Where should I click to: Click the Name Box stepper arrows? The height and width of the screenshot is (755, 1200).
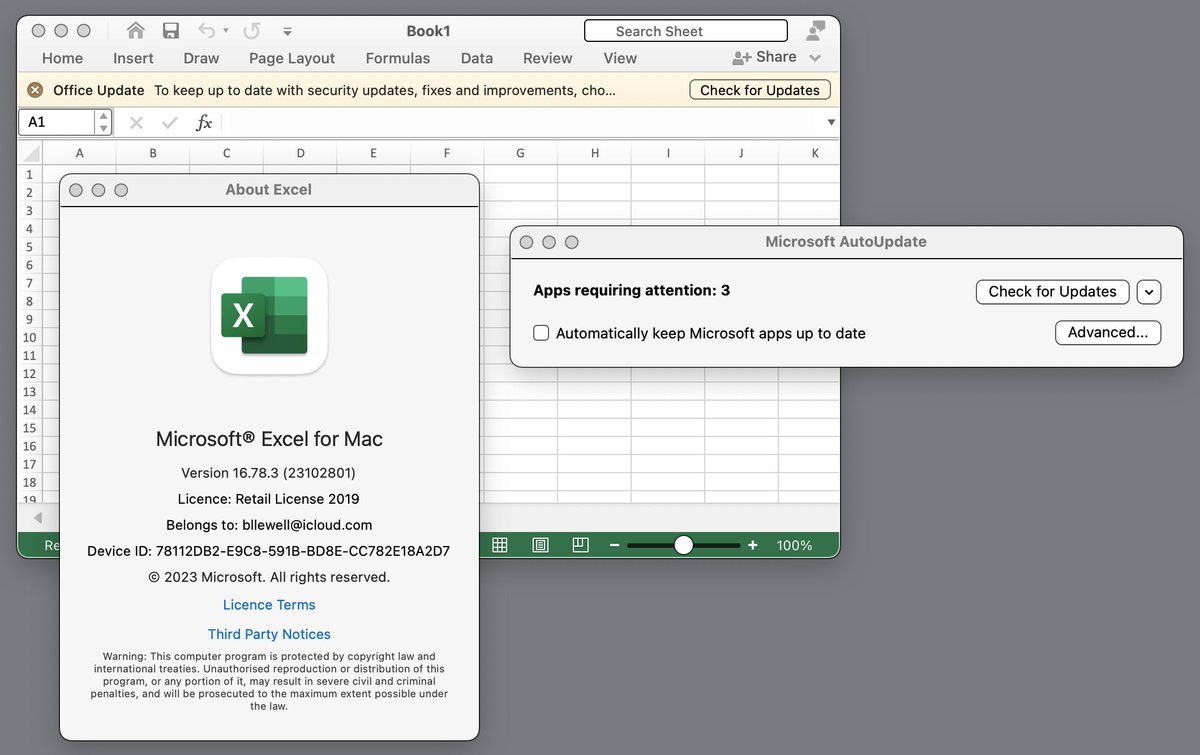tap(103, 122)
